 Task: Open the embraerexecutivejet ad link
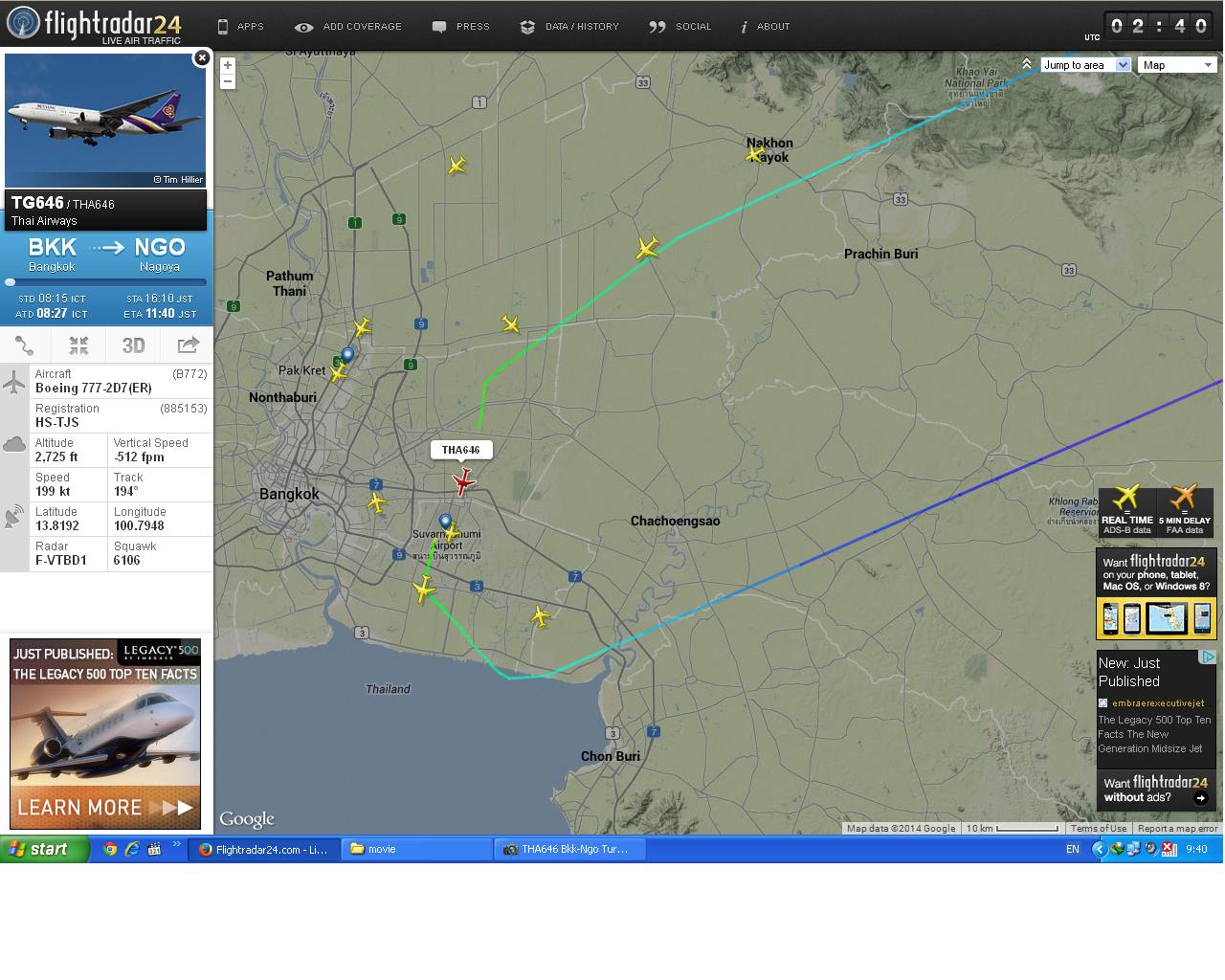pos(1158,703)
